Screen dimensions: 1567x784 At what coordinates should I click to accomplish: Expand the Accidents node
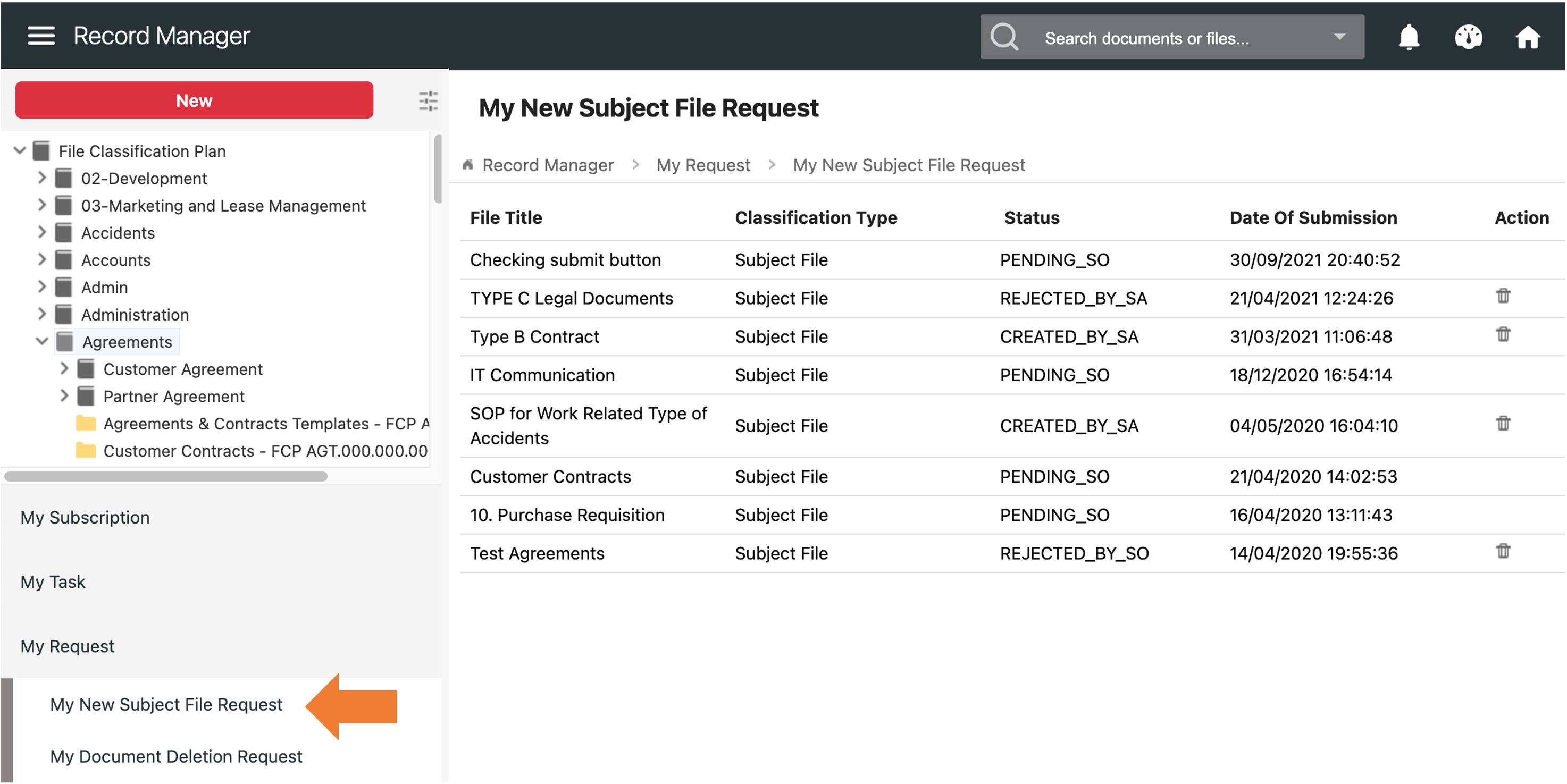pos(41,232)
